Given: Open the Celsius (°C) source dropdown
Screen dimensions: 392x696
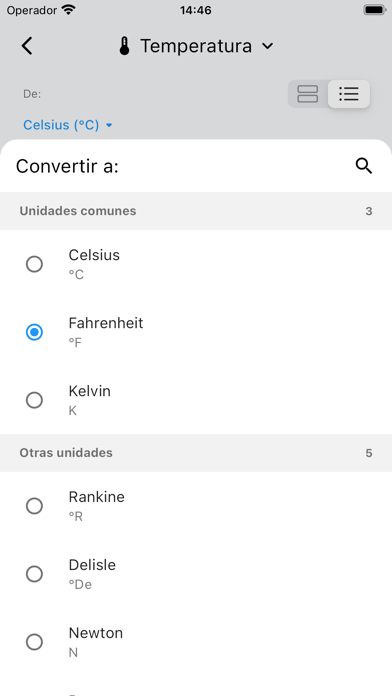Looking at the screenshot, I should (67, 125).
